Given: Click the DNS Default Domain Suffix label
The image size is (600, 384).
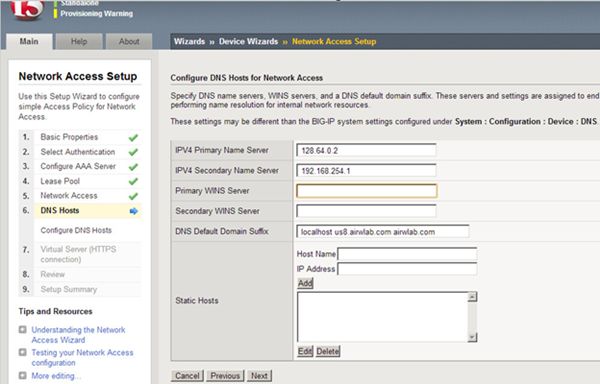Looking at the screenshot, I should (222, 231).
